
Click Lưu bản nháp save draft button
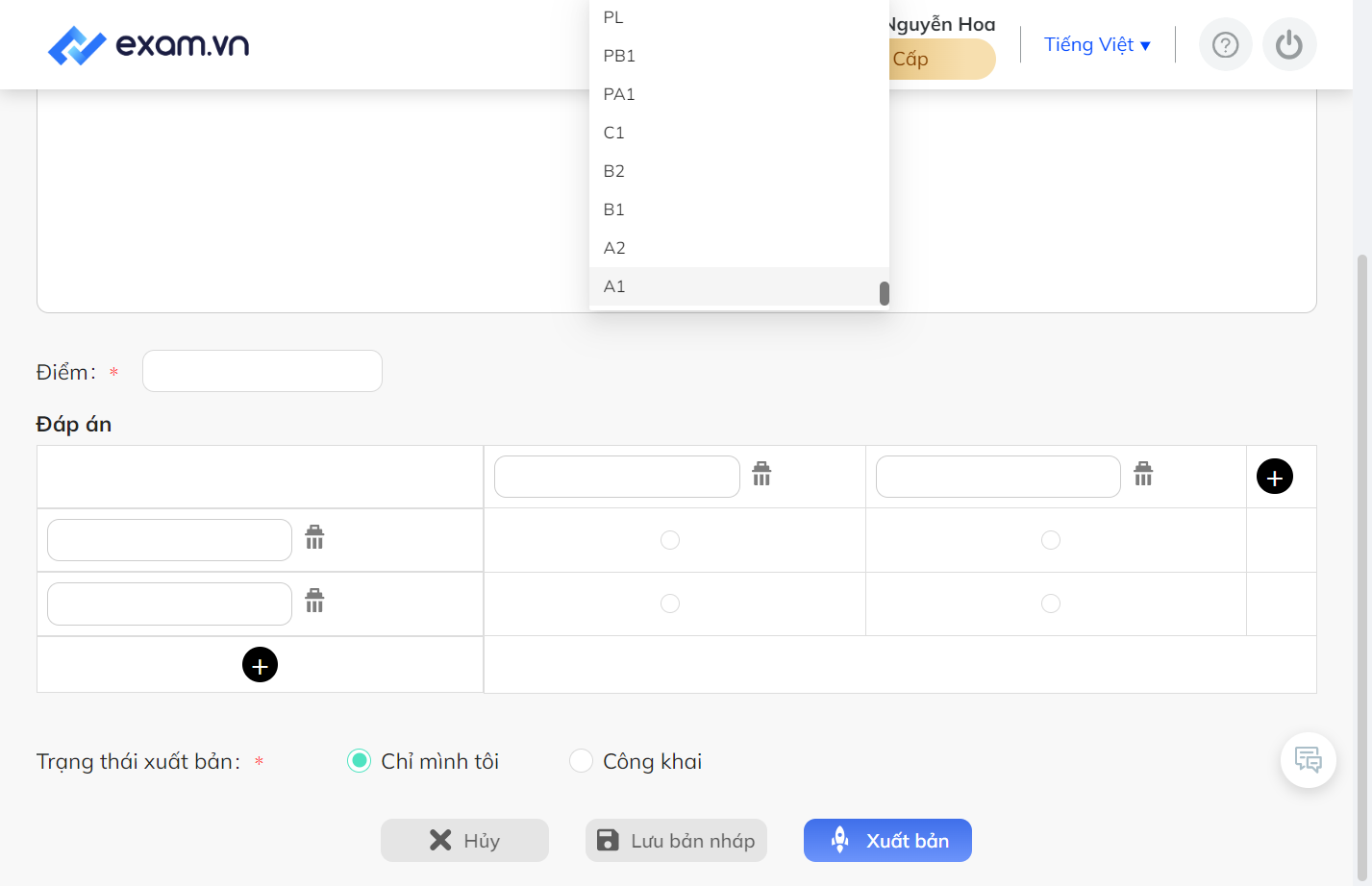pyautogui.click(x=676, y=841)
